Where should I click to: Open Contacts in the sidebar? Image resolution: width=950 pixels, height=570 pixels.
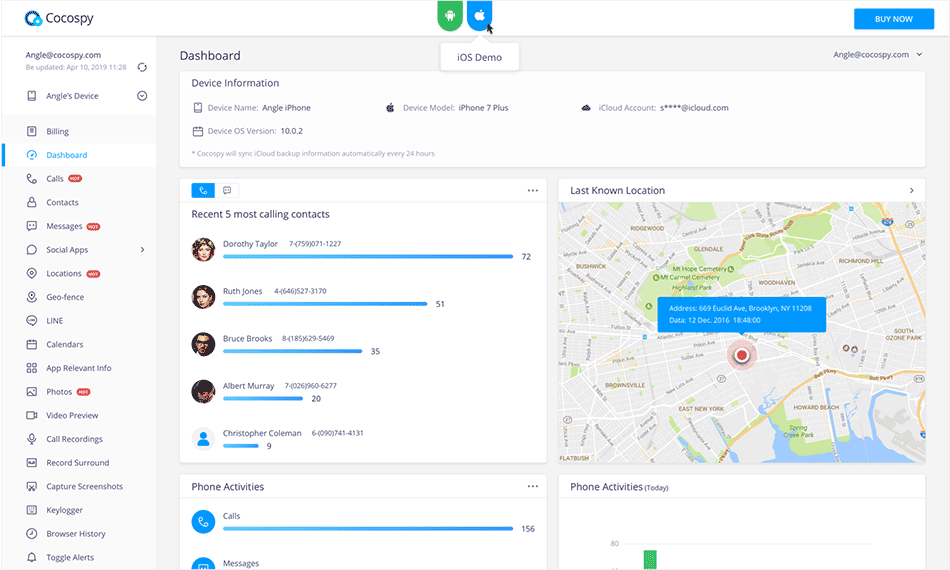pyautogui.click(x=62, y=202)
